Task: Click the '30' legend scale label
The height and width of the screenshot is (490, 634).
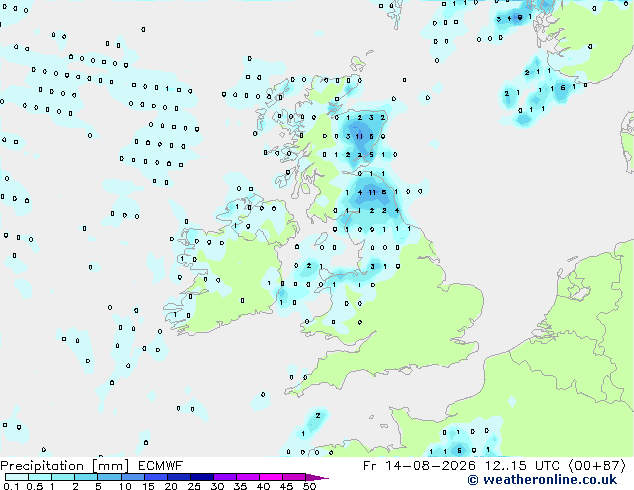Action: tap(217, 486)
